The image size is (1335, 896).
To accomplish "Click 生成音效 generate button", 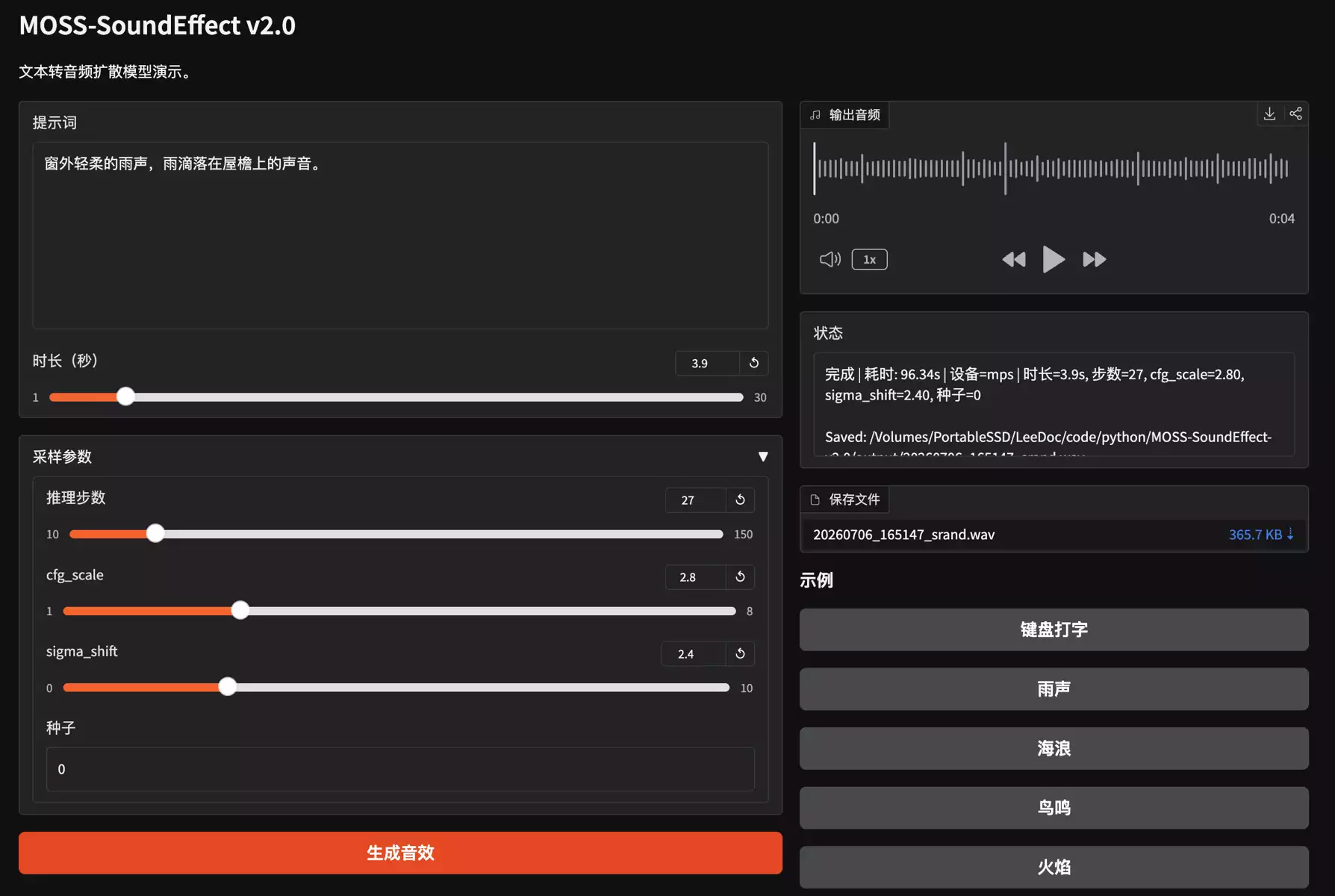I will pyautogui.click(x=400, y=853).
